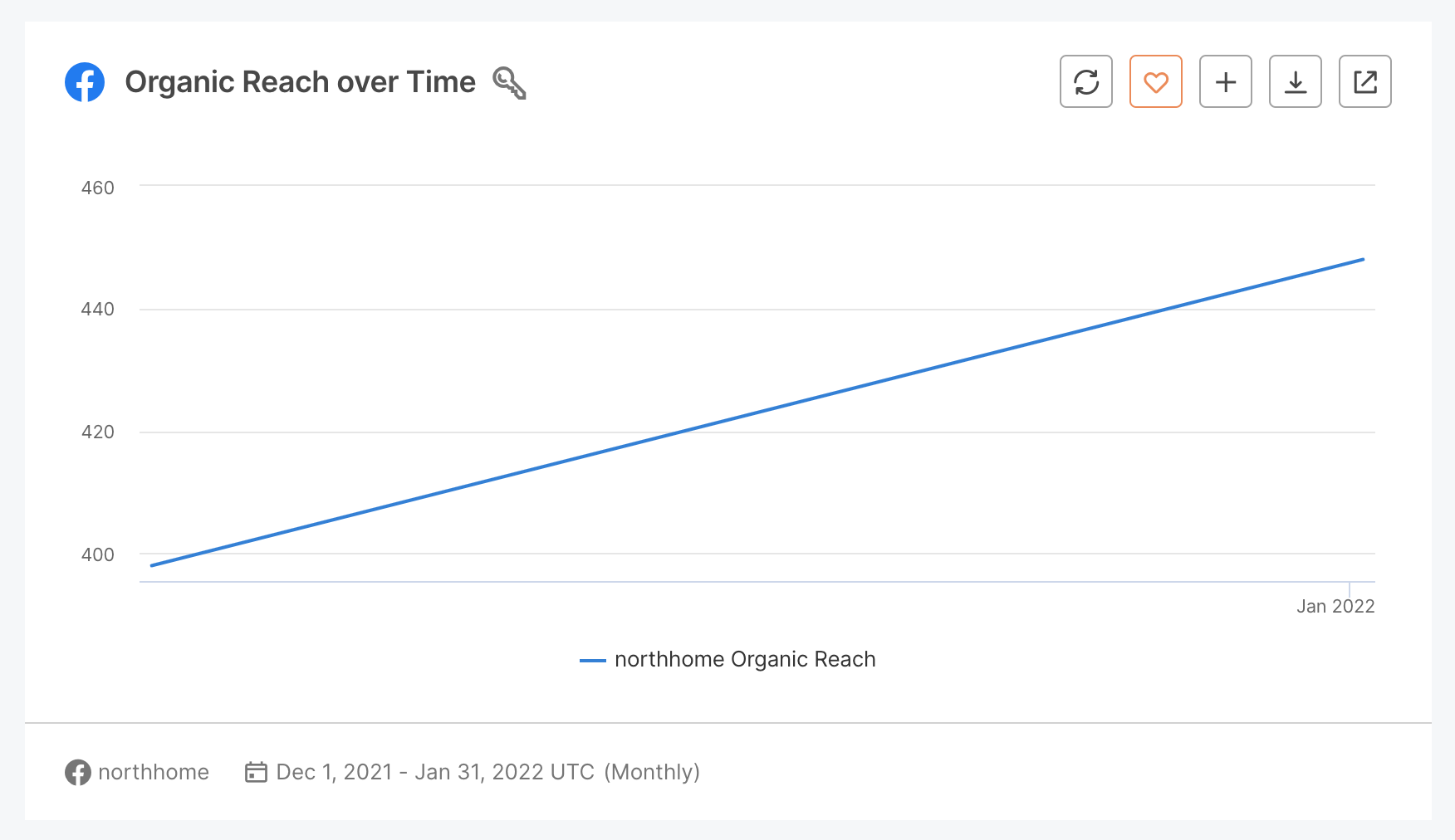Click the 440 value on the y-axis
This screenshot has width=1455, height=840.
pos(97,309)
